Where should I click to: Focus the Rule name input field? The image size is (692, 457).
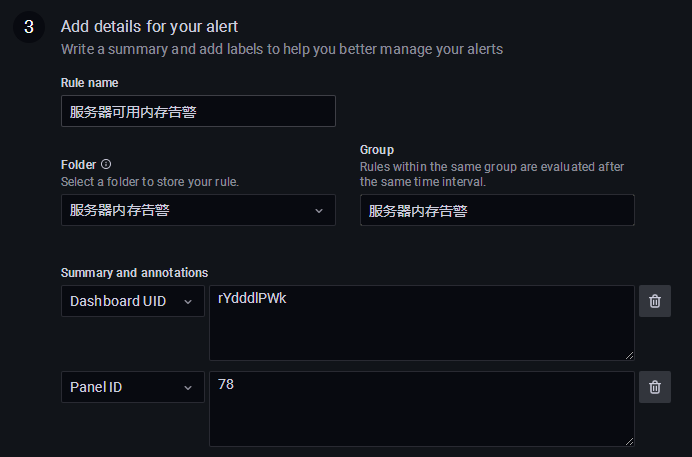coord(198,111)
